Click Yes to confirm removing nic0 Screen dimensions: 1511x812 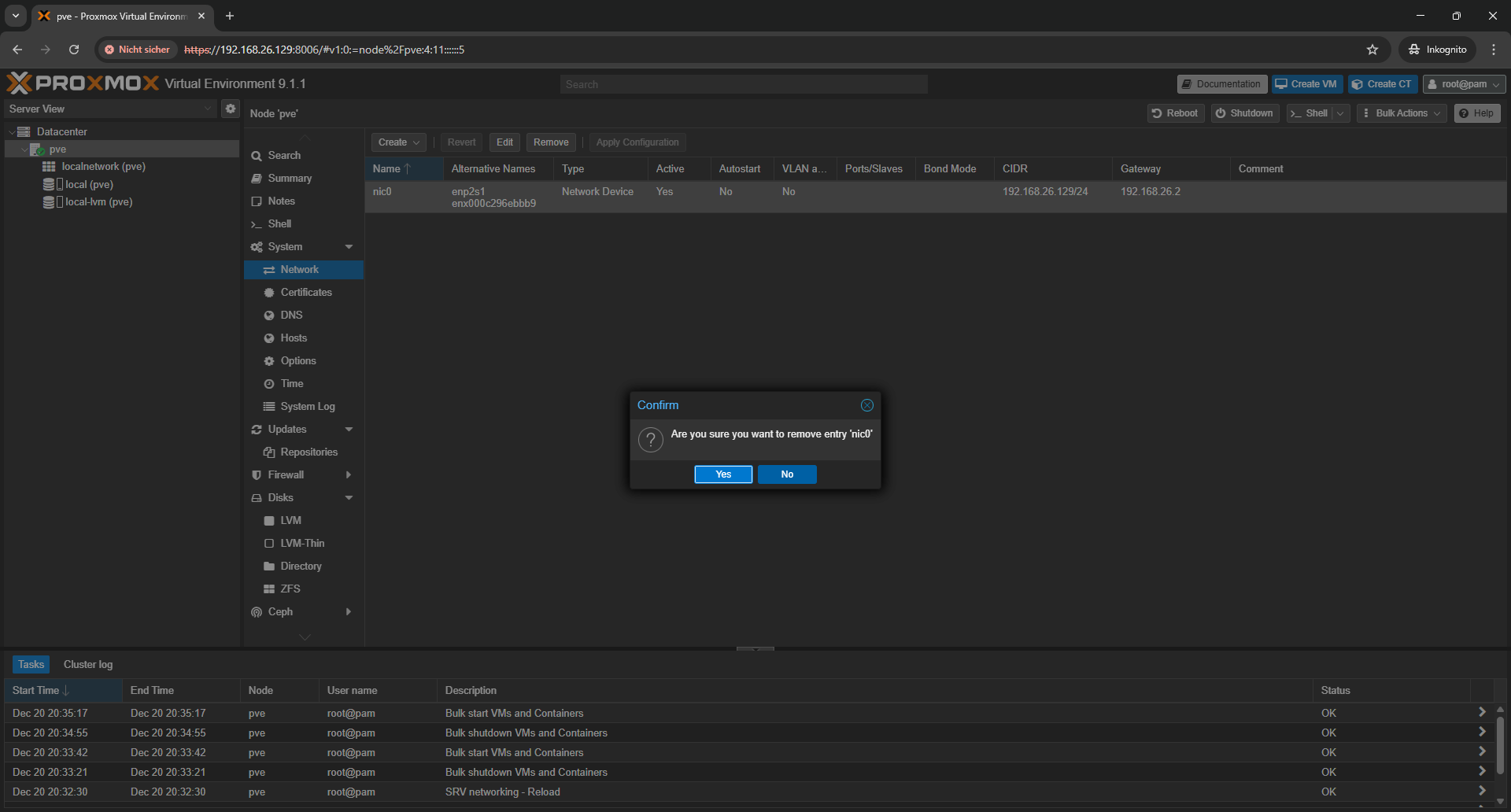723,474
